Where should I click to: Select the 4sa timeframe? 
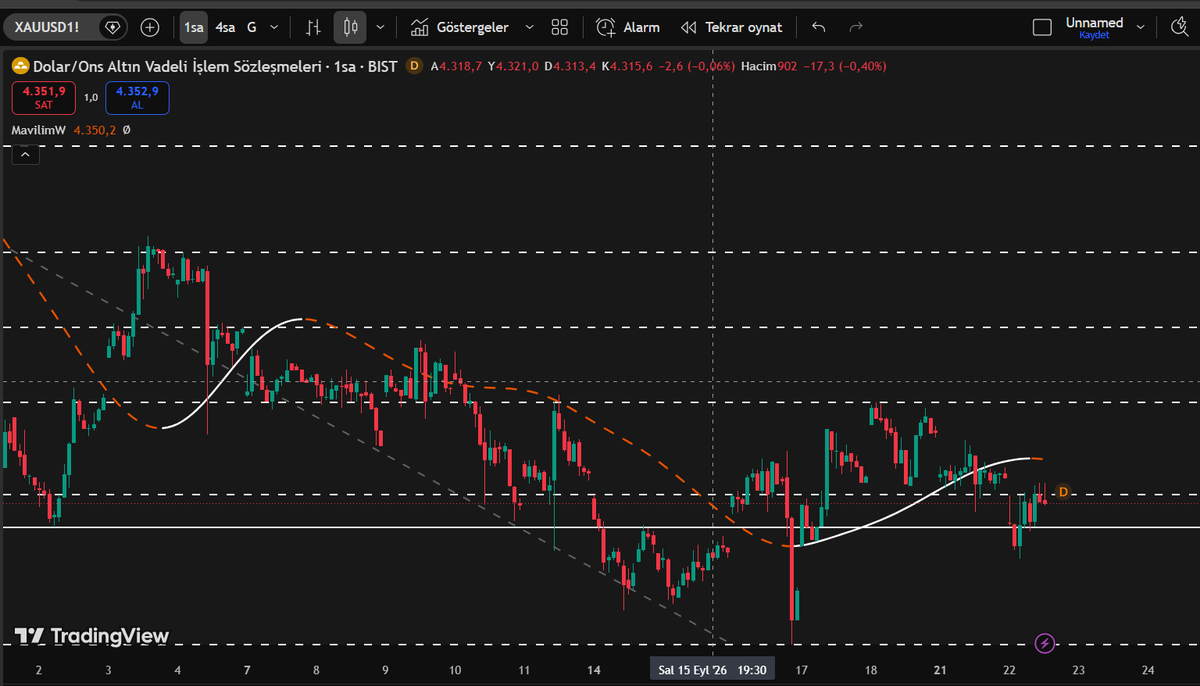pyautogui.click(x=225, y=27)
